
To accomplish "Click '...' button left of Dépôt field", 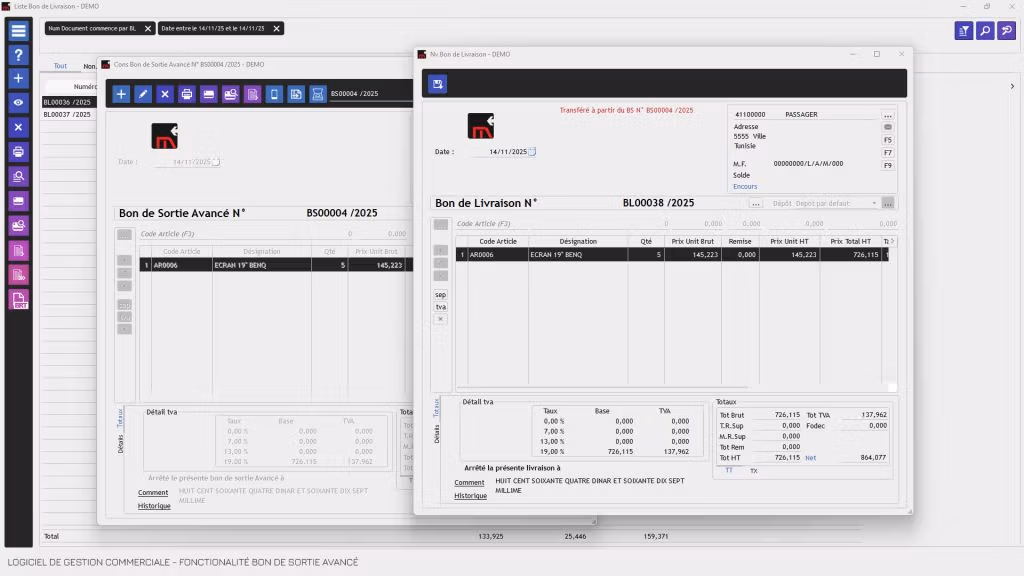I will (756, 204).
